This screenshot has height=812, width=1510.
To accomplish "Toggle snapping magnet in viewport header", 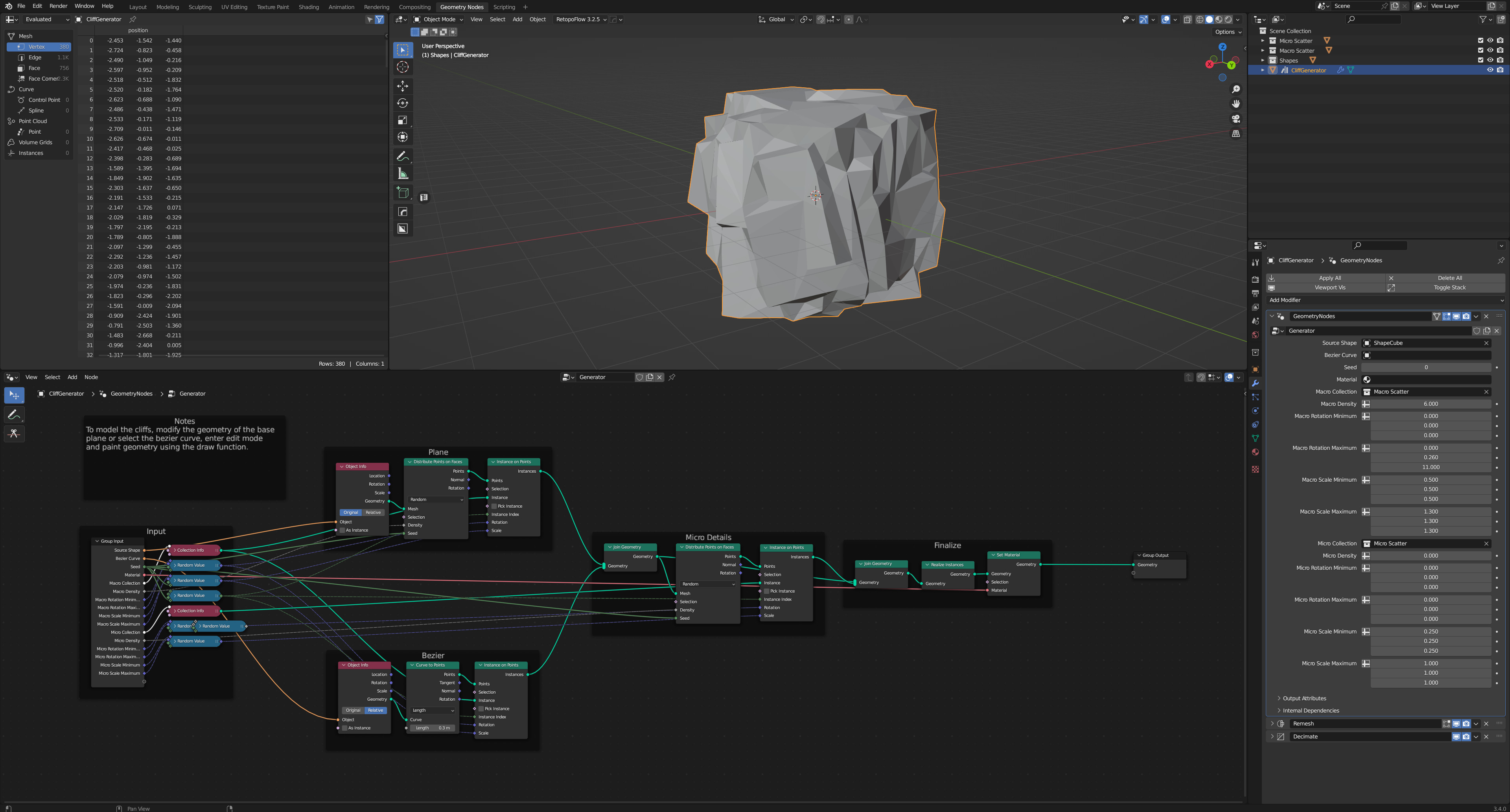I will click(x=820, y=19).
